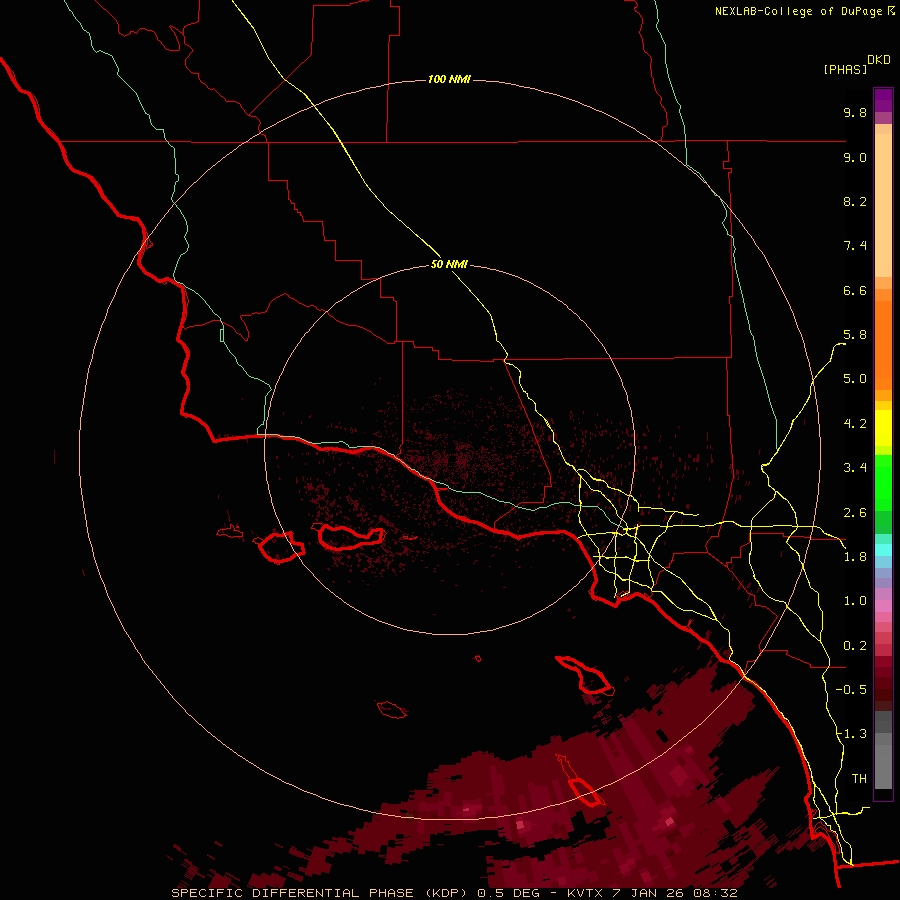
Task: Click the -1.3 scale value
Action: tap(851, 734)
